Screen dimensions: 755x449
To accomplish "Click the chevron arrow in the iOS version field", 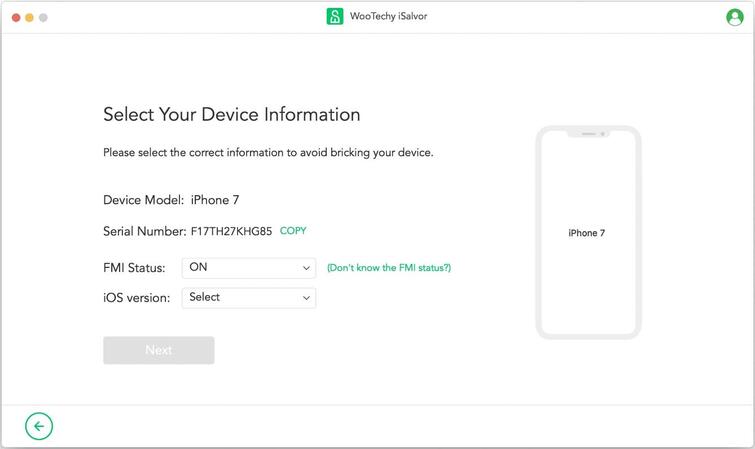I will tap(306, 298).
